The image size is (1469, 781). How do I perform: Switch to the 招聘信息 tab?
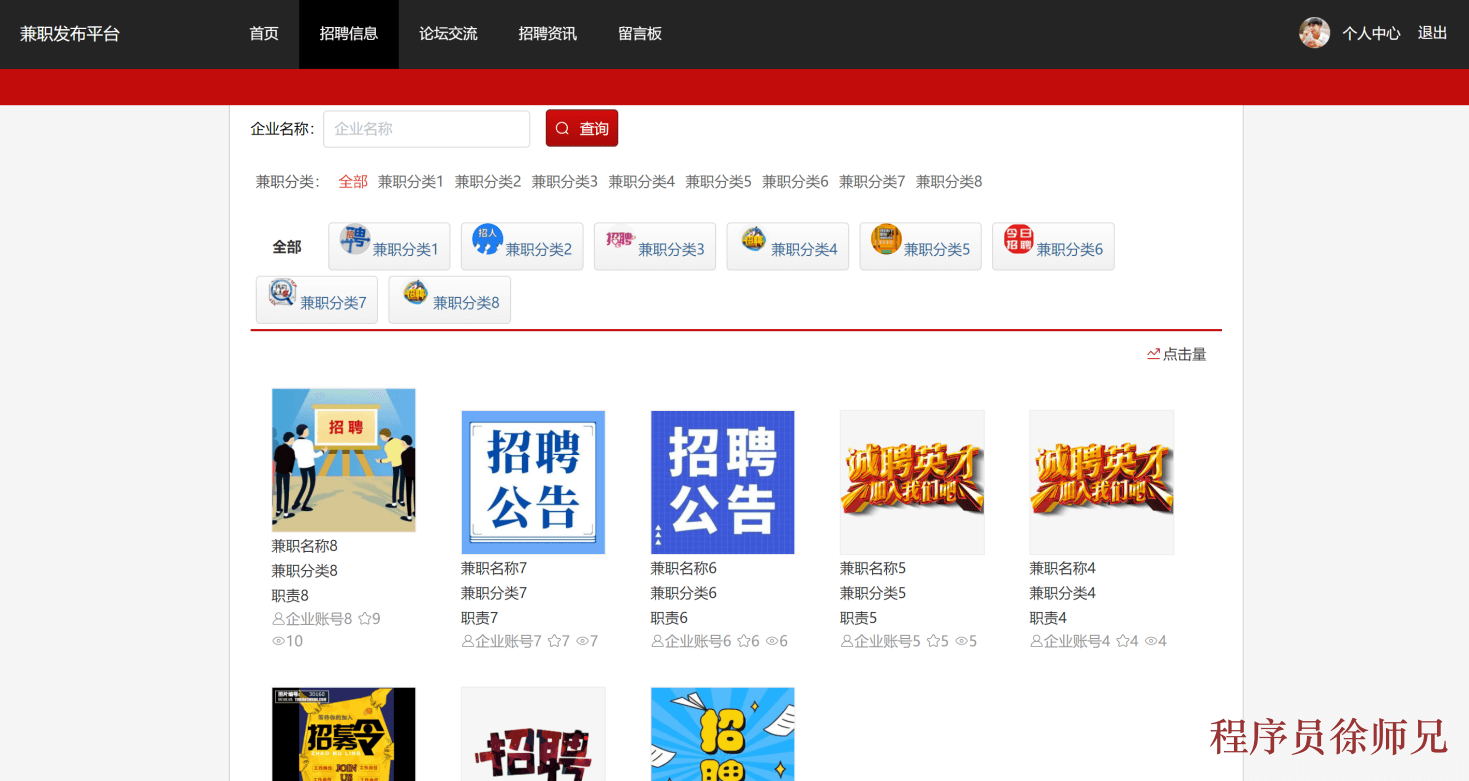pyautogui.click(x=348, y=33)
